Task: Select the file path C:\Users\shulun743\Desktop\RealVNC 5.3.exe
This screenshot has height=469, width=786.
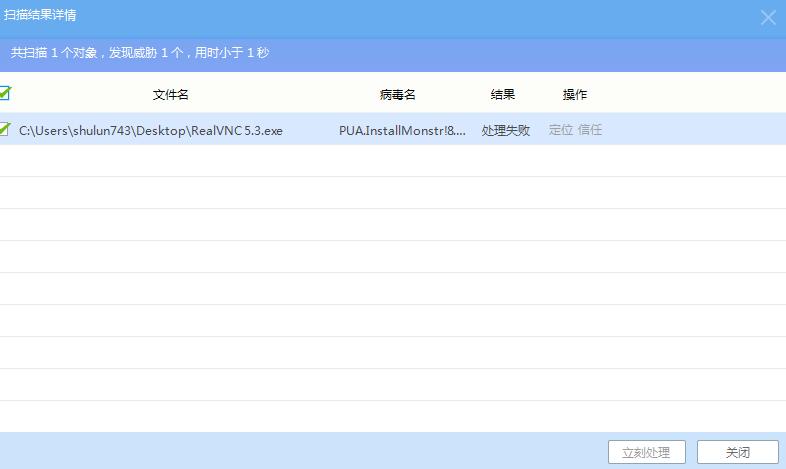Action: coord(151,131)
